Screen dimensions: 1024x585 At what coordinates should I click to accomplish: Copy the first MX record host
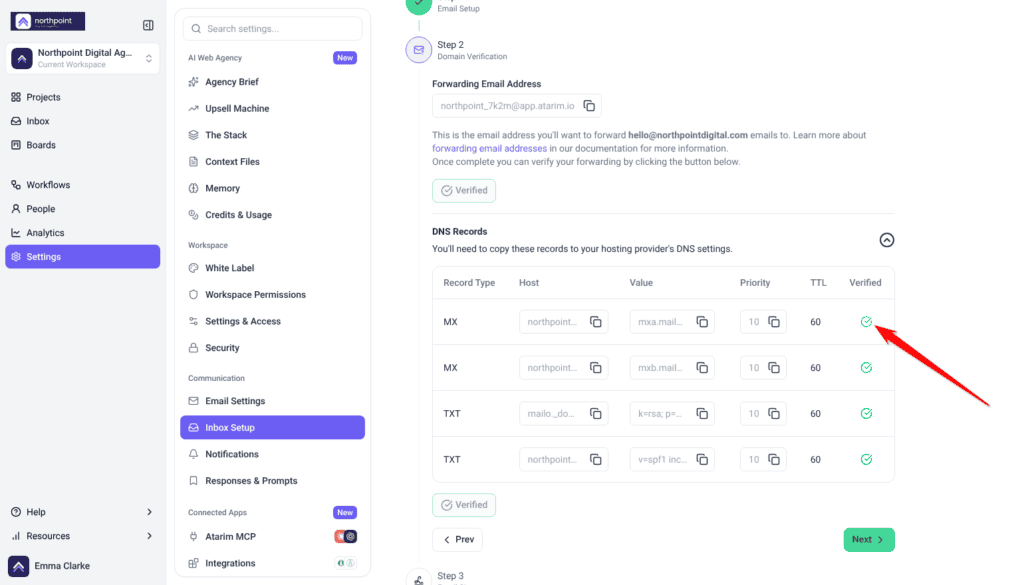pyautogui.click(x=596, y=322)
